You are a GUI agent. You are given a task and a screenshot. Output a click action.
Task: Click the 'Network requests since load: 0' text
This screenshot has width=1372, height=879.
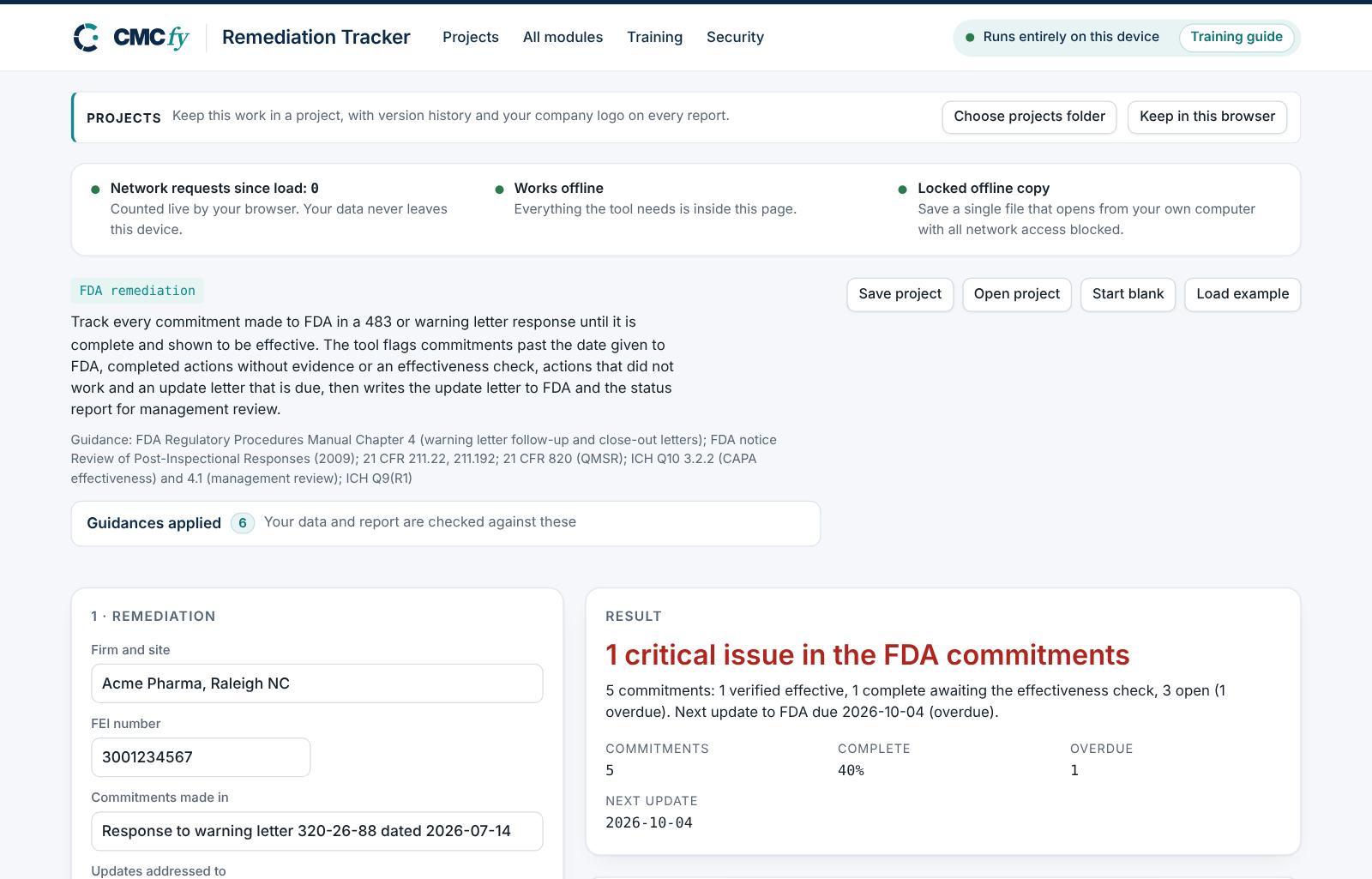point(214,188)
